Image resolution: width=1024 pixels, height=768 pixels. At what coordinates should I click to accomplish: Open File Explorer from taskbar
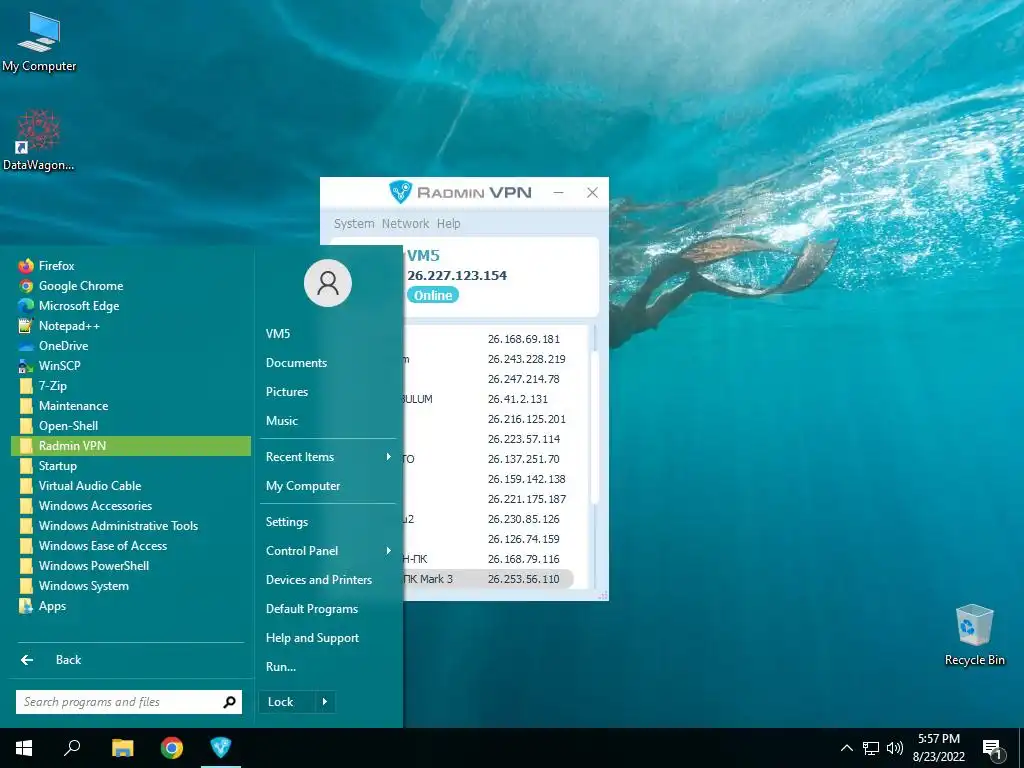(122, 748)
